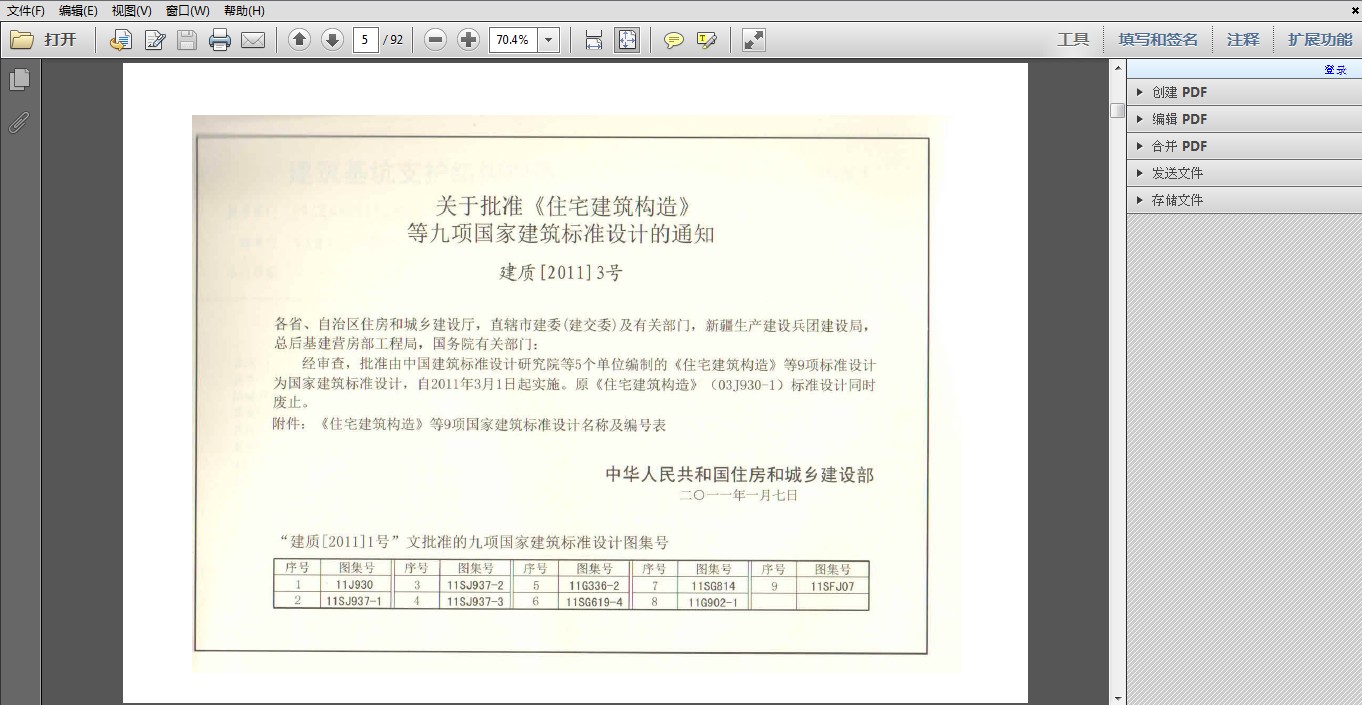This screenshot has height=705, width=1362.
Task: Click the Save floppy disk icon
Action: 187,40
